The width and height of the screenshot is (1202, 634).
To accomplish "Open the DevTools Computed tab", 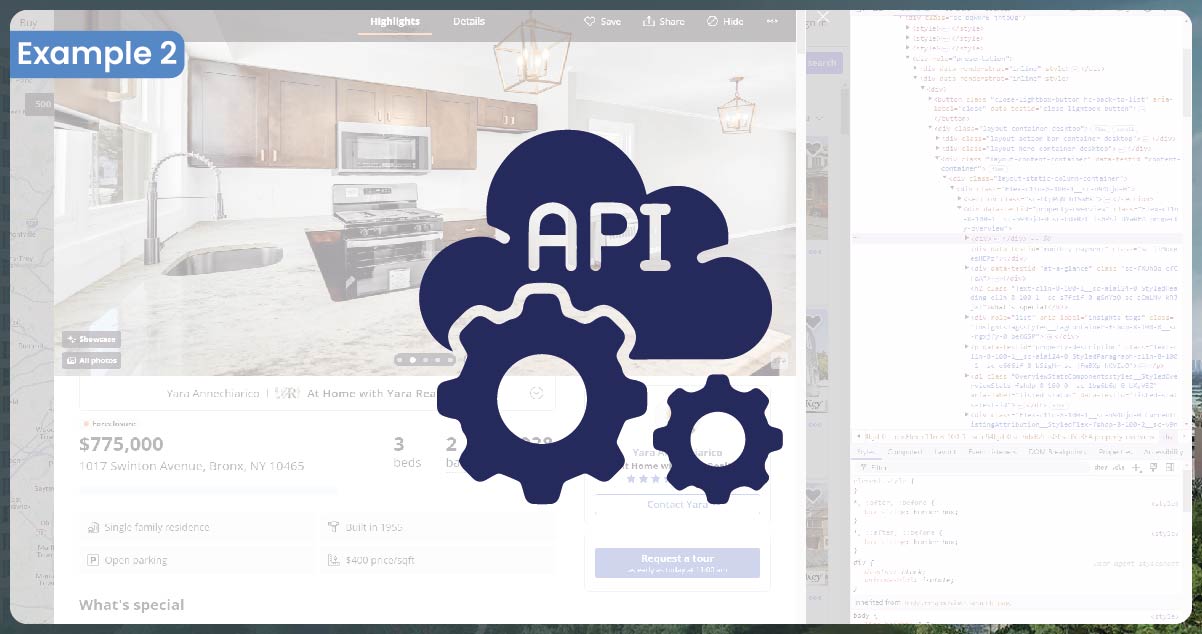I will [905, 452].
